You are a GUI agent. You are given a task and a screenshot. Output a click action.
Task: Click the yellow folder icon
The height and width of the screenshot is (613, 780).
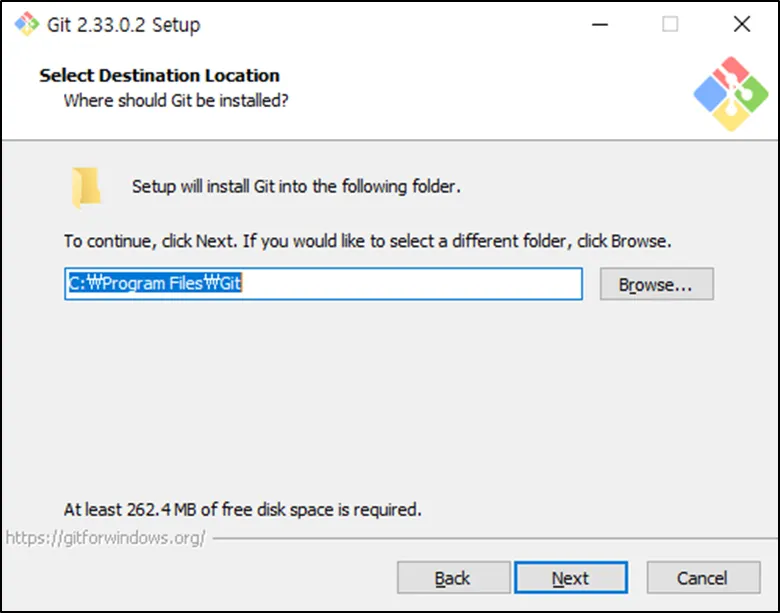coord(85,187)
